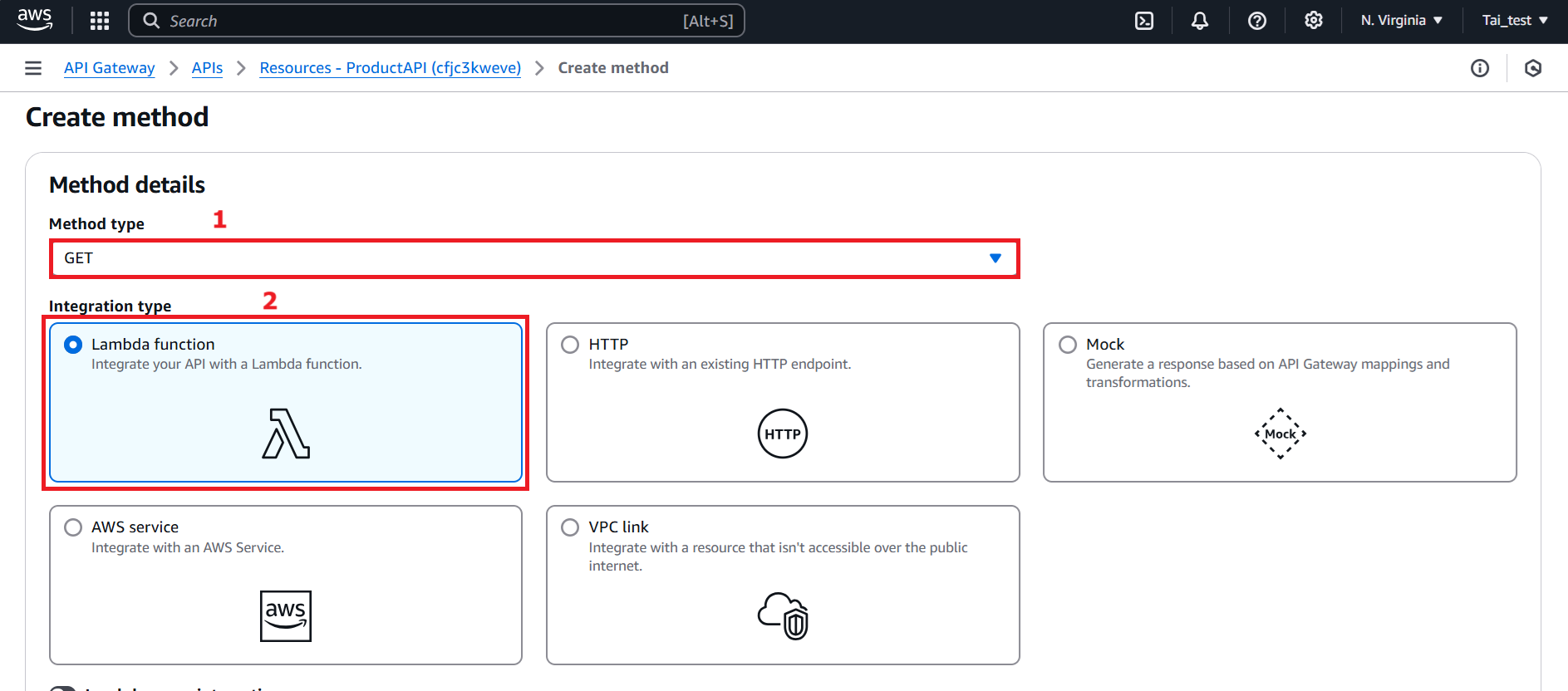Open the Tai_test account dropdown
The height and width of the screenshot is (691, 1568).
[1515, 21]
